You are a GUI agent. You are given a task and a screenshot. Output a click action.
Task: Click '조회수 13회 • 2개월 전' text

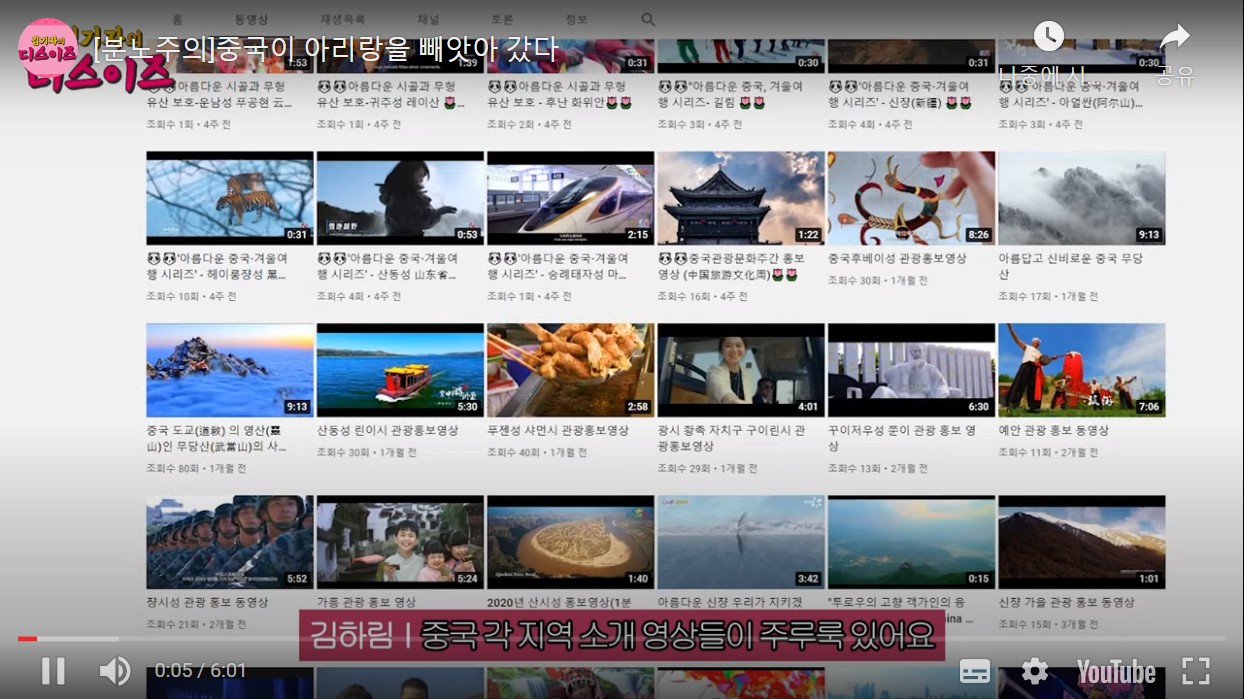(878, 468)
